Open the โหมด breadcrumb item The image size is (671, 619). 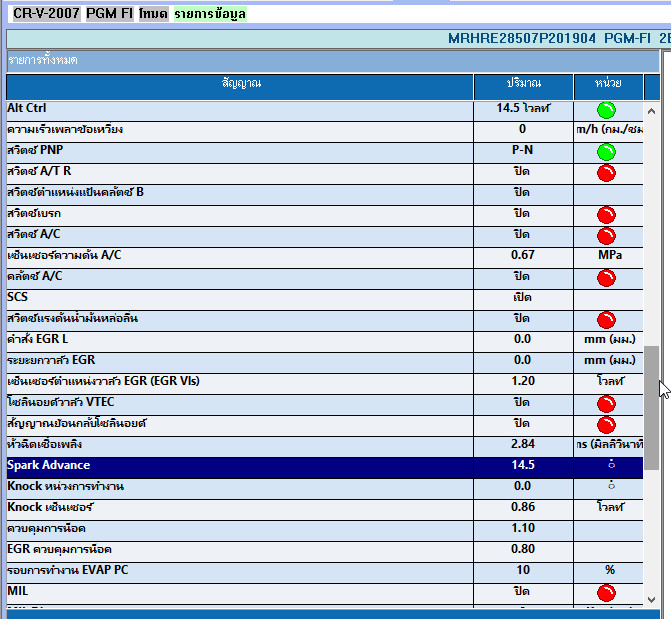click(x=153, y=13)
